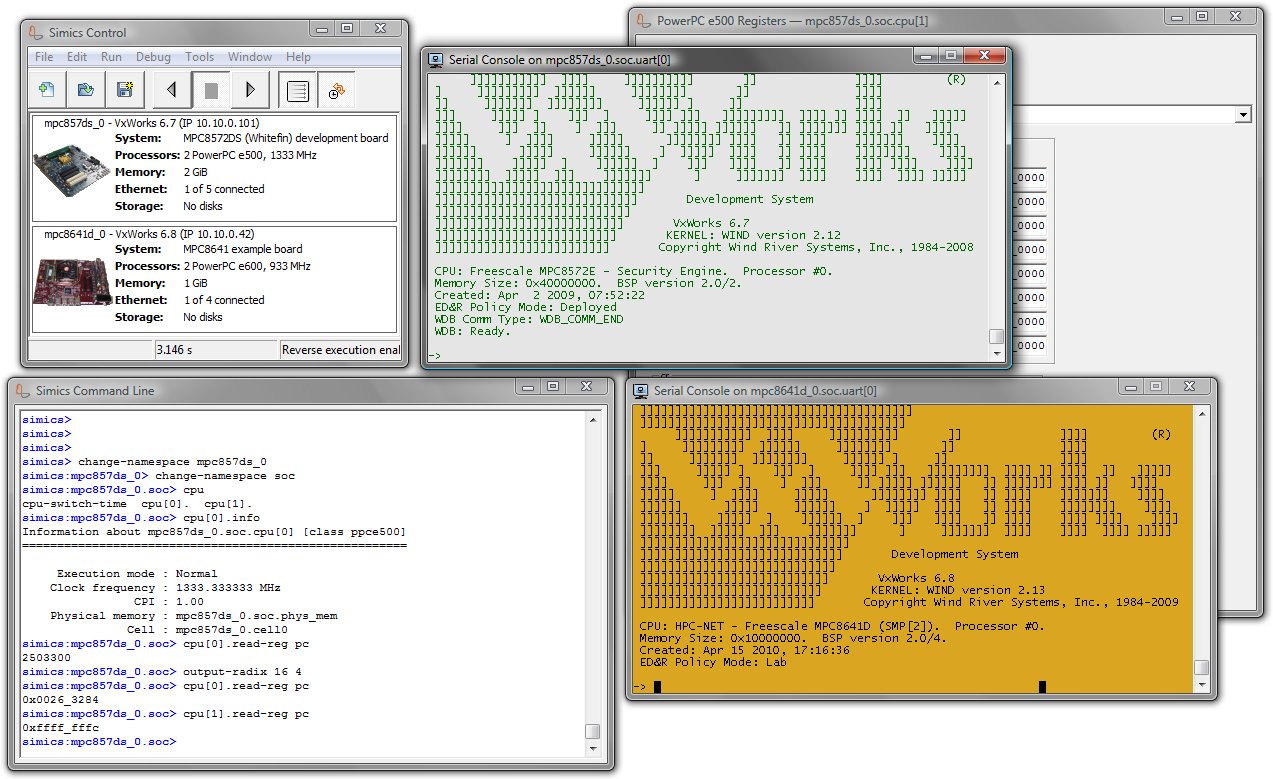This screenshot has width=1273, height=779.
Task: Click the Execution mode : Normal line
Action: [137, 574]
